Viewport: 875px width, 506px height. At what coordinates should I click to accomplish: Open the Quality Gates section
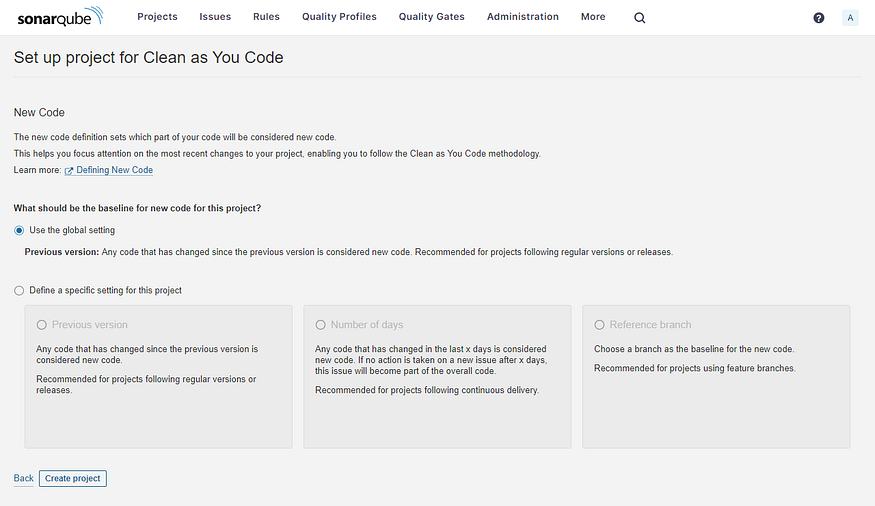click(431, 17)
